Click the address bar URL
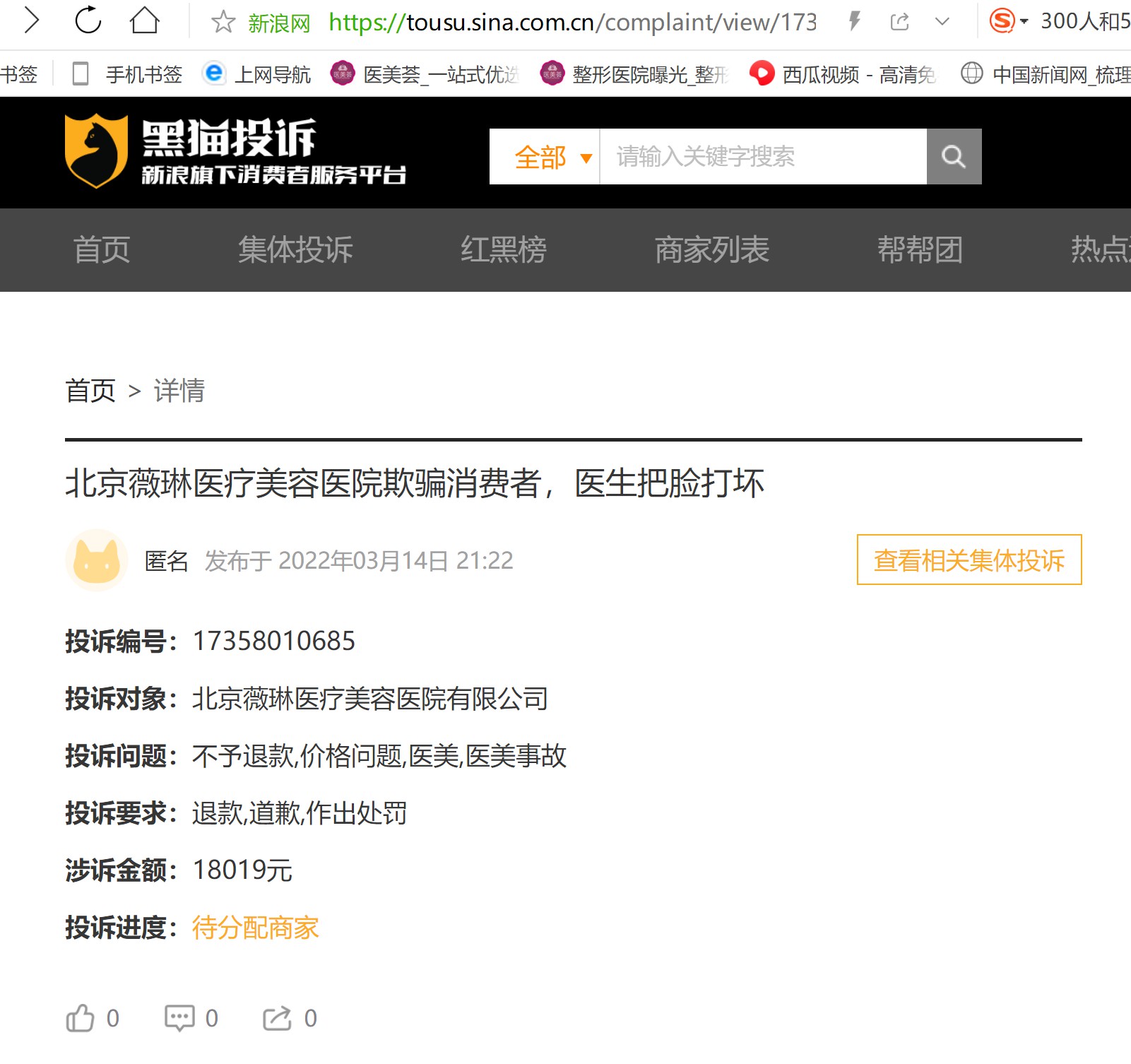Screen dimensions: 1131x1064 click(573, 23)
